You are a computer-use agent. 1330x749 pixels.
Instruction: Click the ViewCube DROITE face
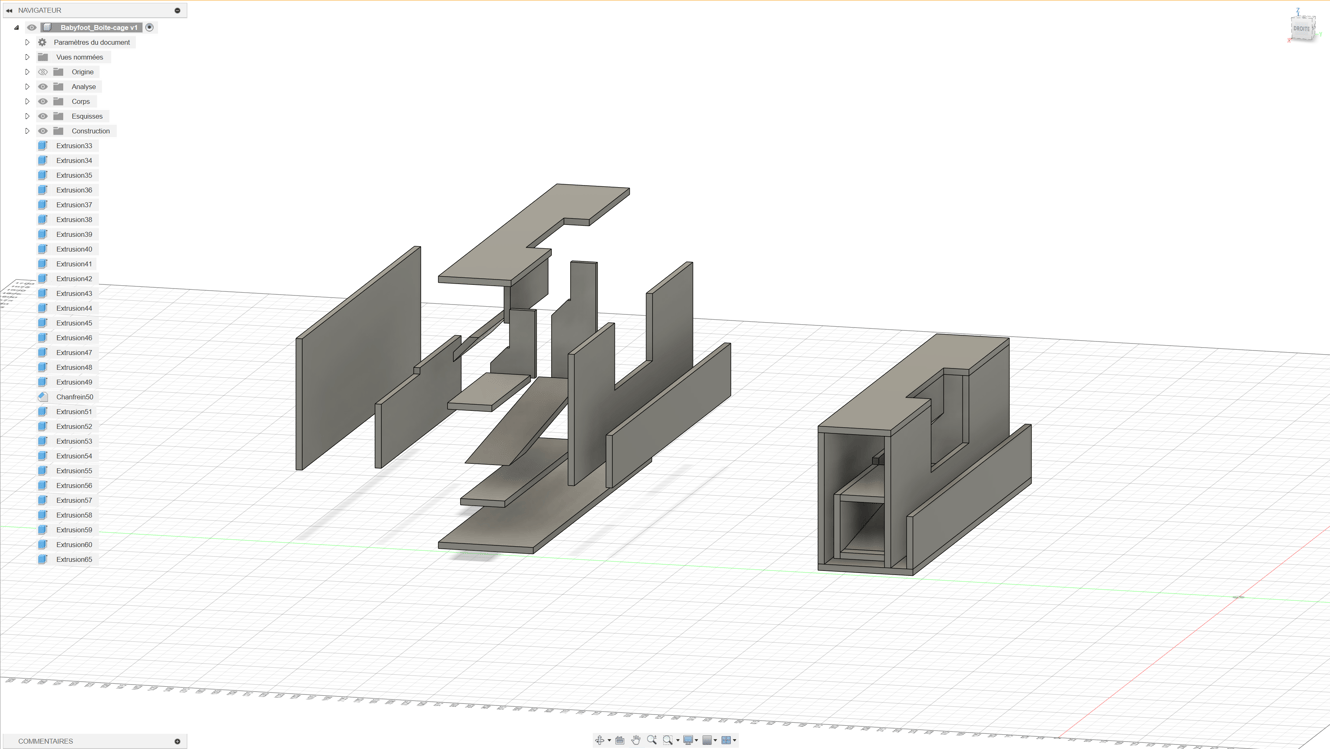1301,28
